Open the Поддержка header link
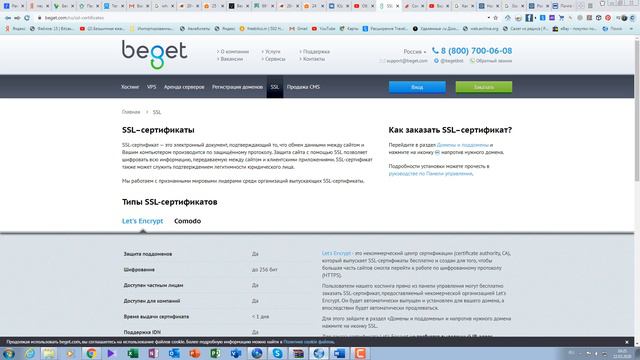 coord(315,52)
